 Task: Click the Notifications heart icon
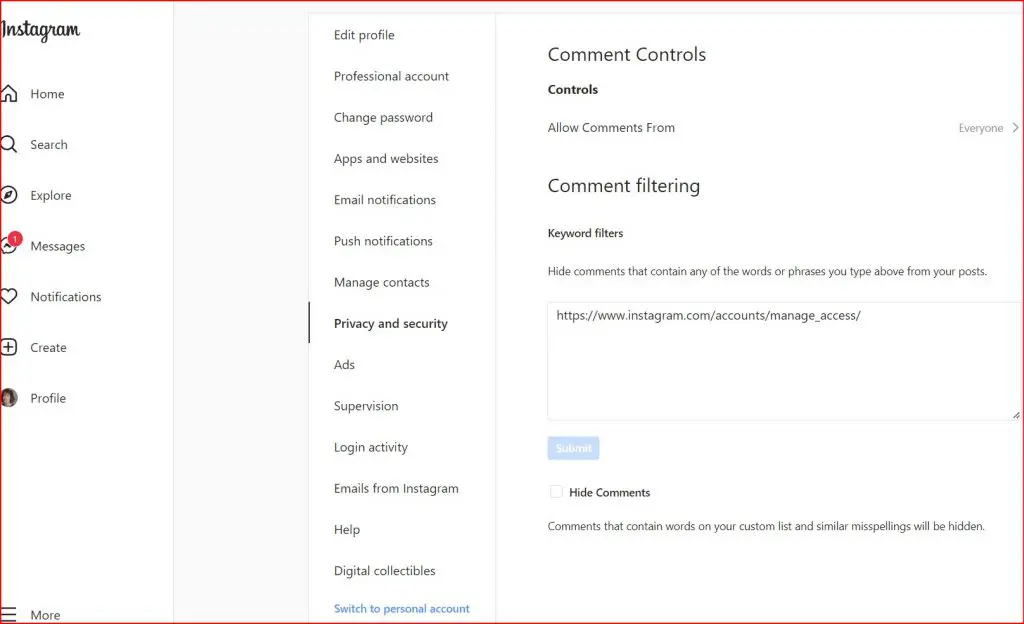[x=9, y=297]
